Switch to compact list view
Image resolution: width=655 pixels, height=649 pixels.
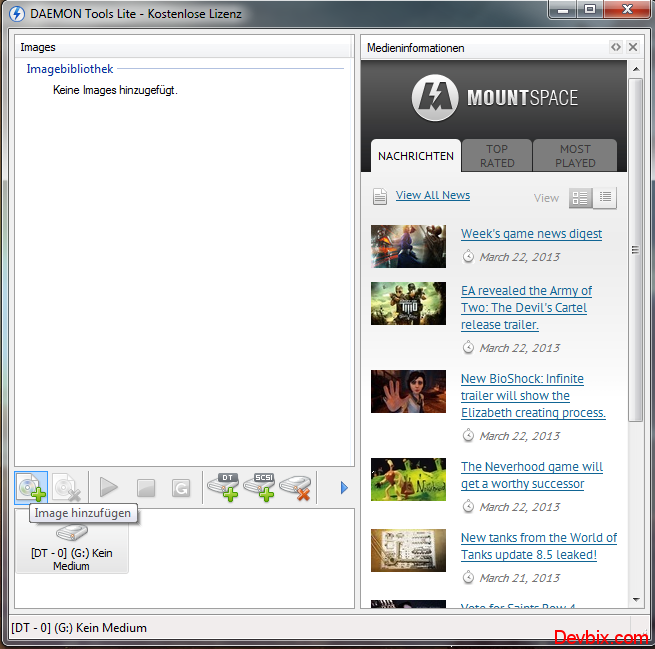click(x=605, y=197)
